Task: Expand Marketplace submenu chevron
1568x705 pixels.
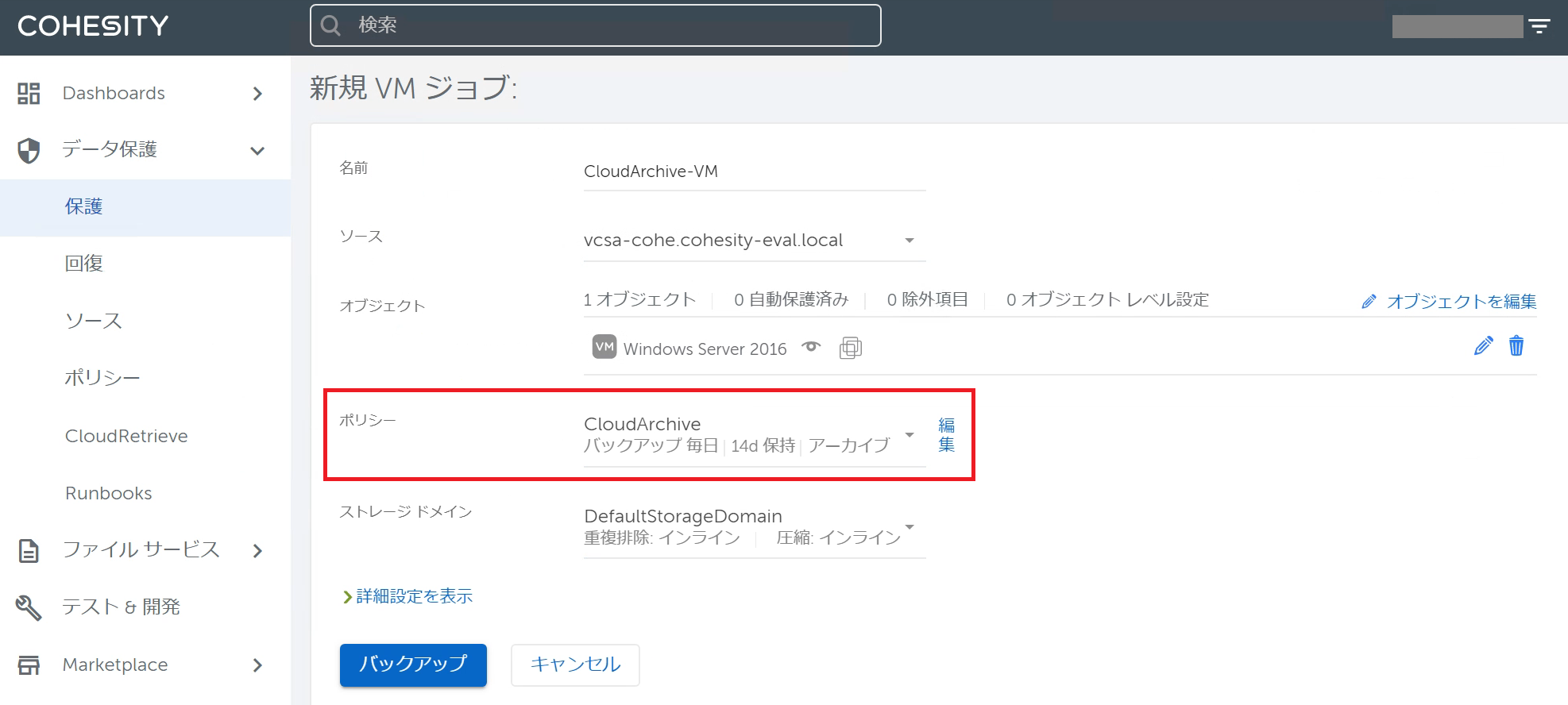Action: tap(257, 665)
